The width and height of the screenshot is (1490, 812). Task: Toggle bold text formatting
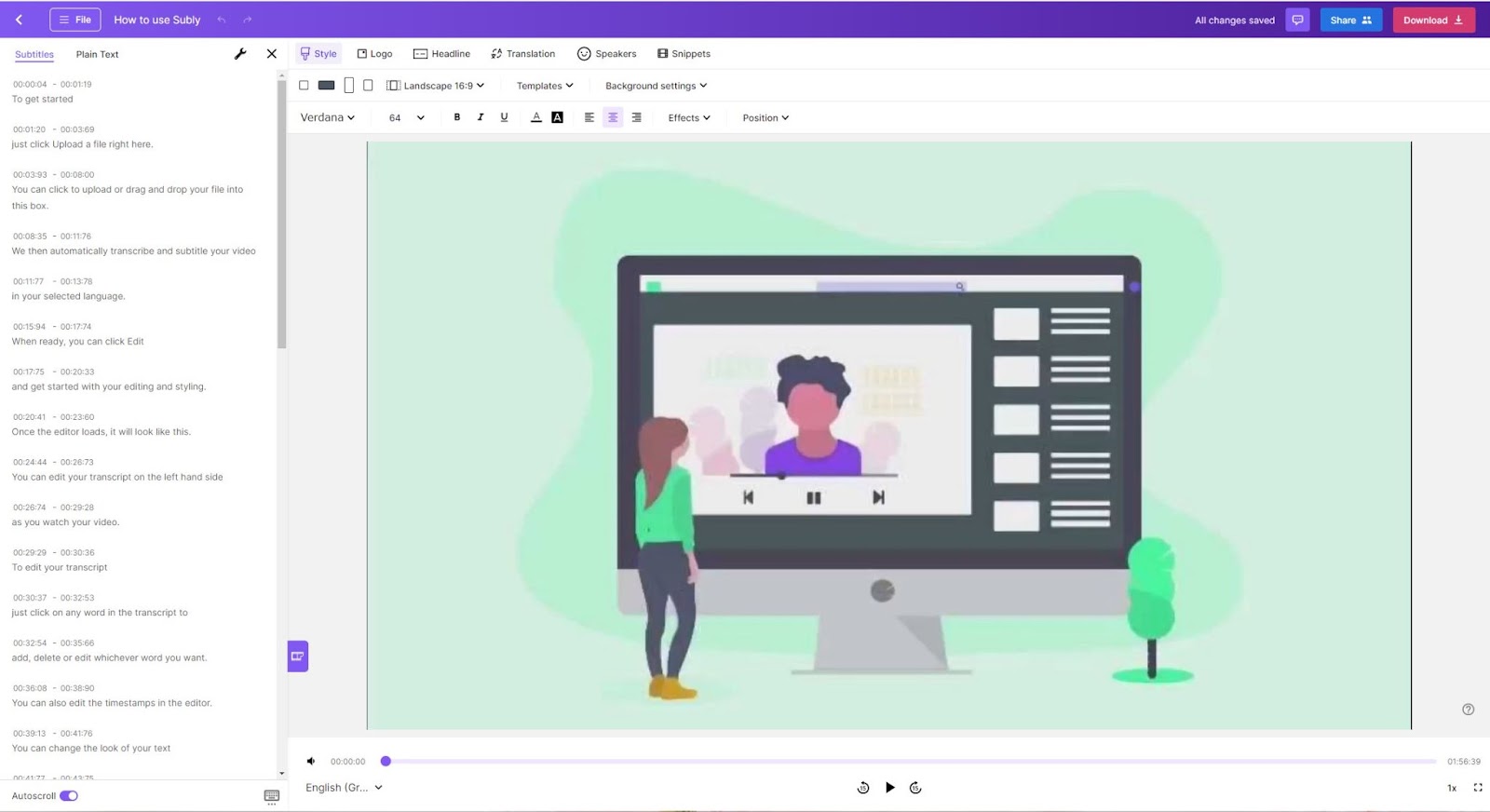456,117
